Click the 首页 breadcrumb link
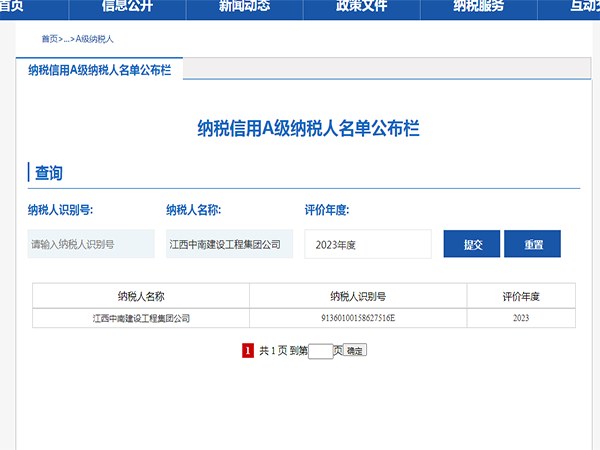The image size is (600, 450). pyautogui.click(x=49, y=39)
